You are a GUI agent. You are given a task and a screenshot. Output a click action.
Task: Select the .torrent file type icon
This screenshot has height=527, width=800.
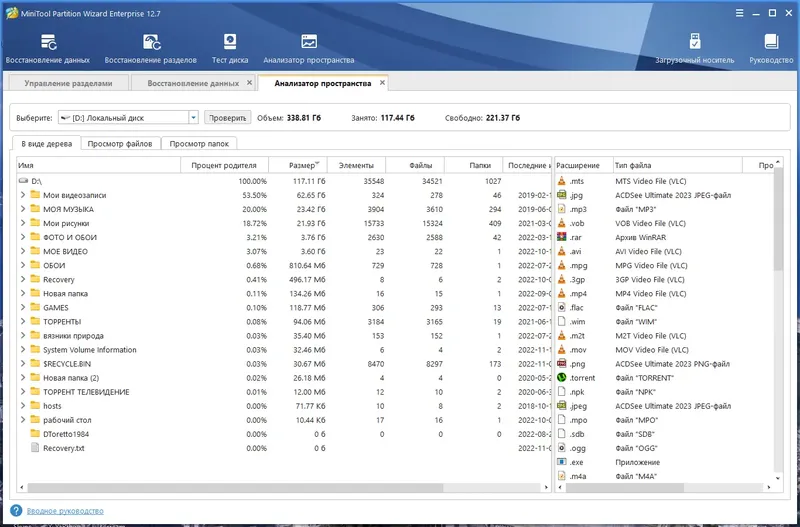(562, 377)
